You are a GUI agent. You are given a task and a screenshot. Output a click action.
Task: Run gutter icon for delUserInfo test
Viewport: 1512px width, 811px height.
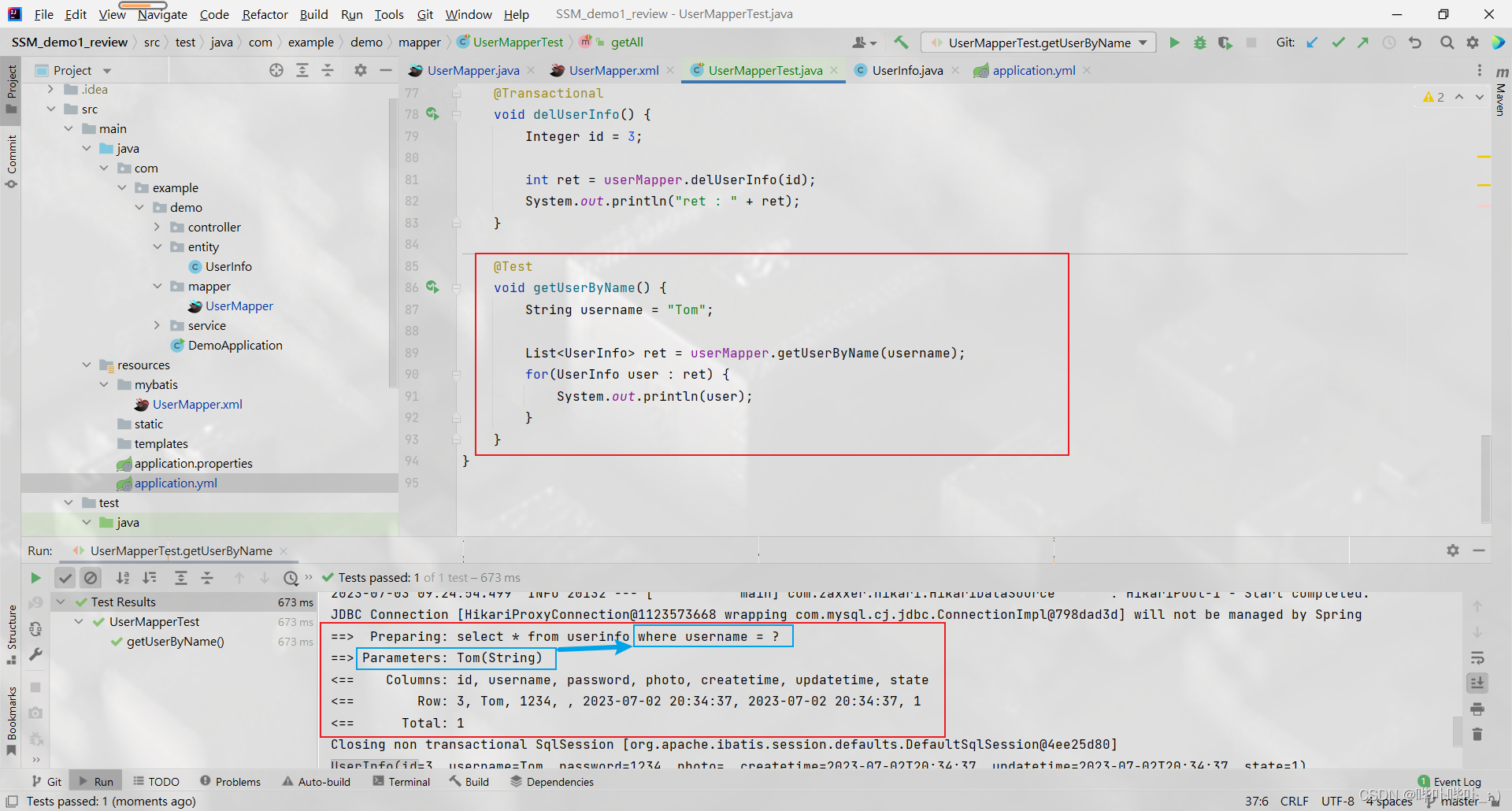432,114
